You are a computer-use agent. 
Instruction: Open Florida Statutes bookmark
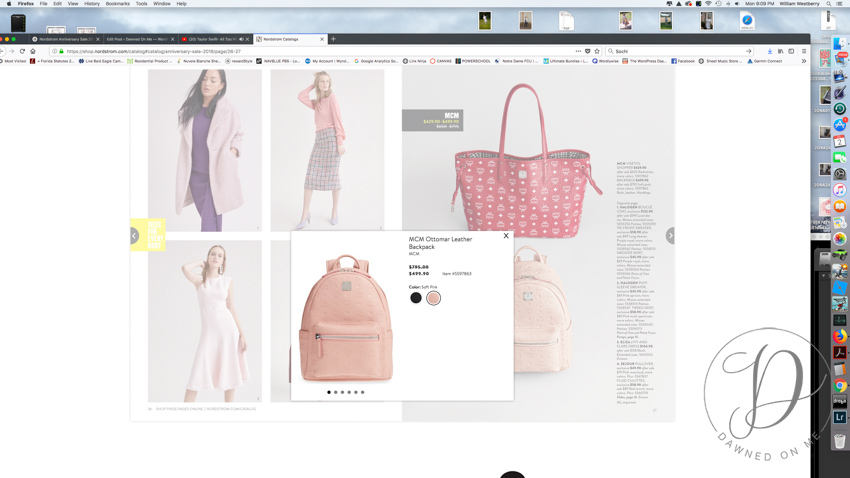click(53, 61)
